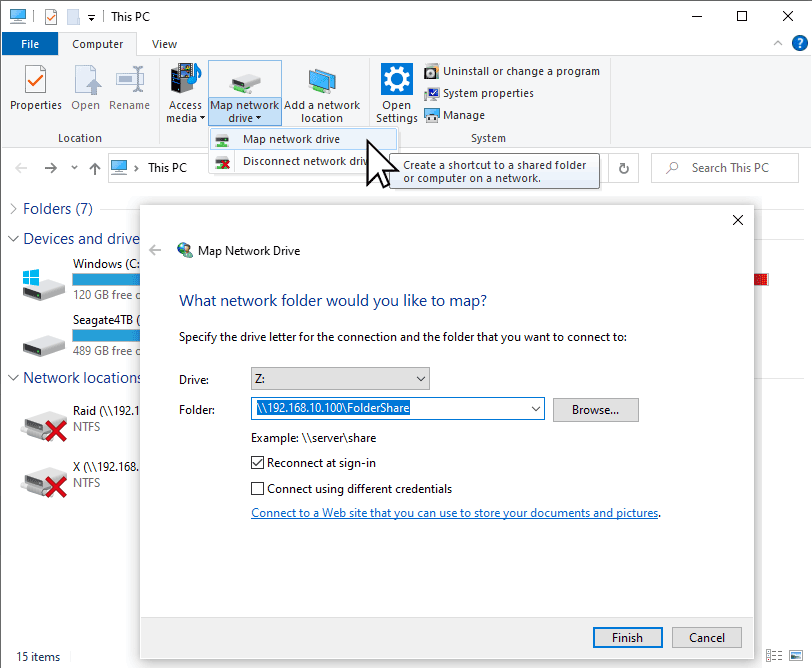Click the X network drive icon

[44, 482]
